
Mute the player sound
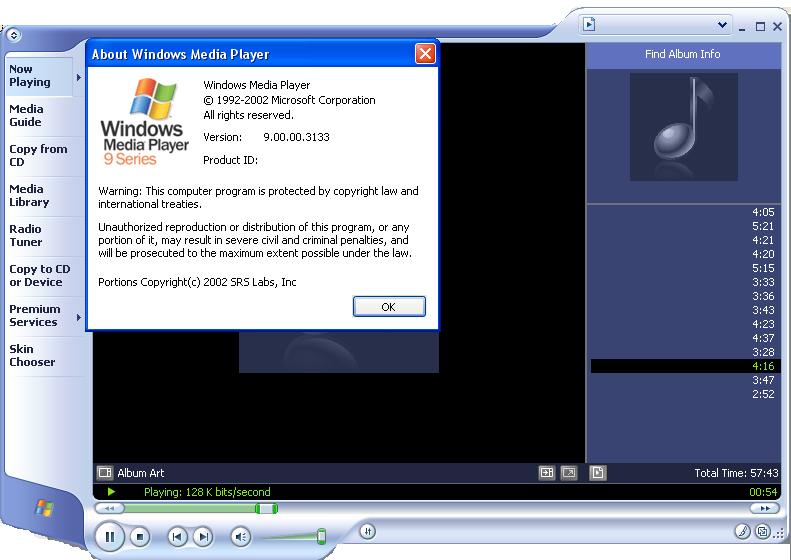241,537
